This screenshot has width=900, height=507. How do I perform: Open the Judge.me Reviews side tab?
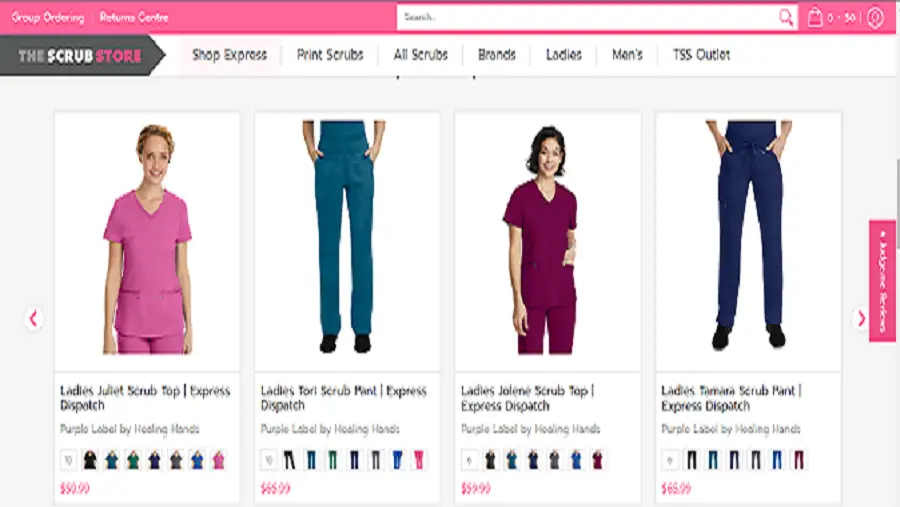coord(882,281)
